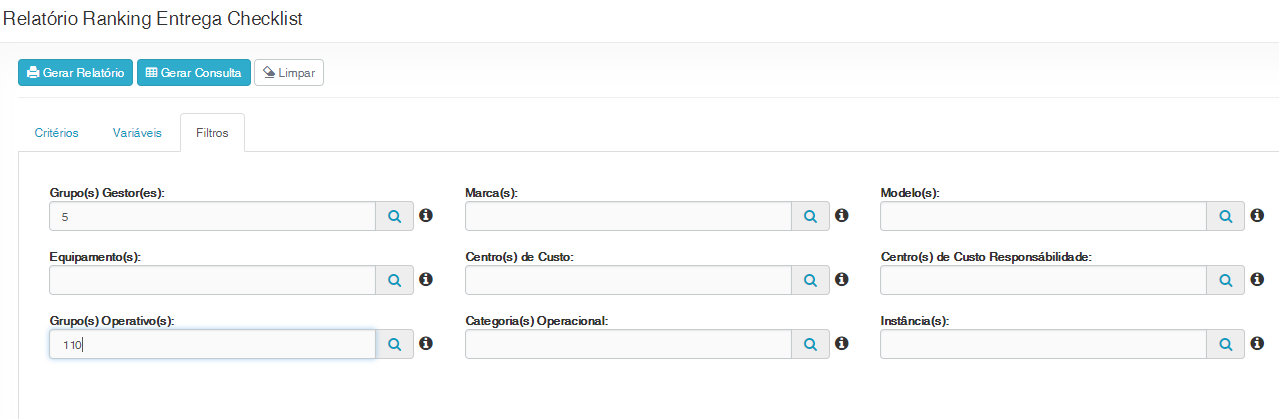Click Modelo(s) search magnifier icon
Screen dimensions: 1279x419
click(1226, 216)
